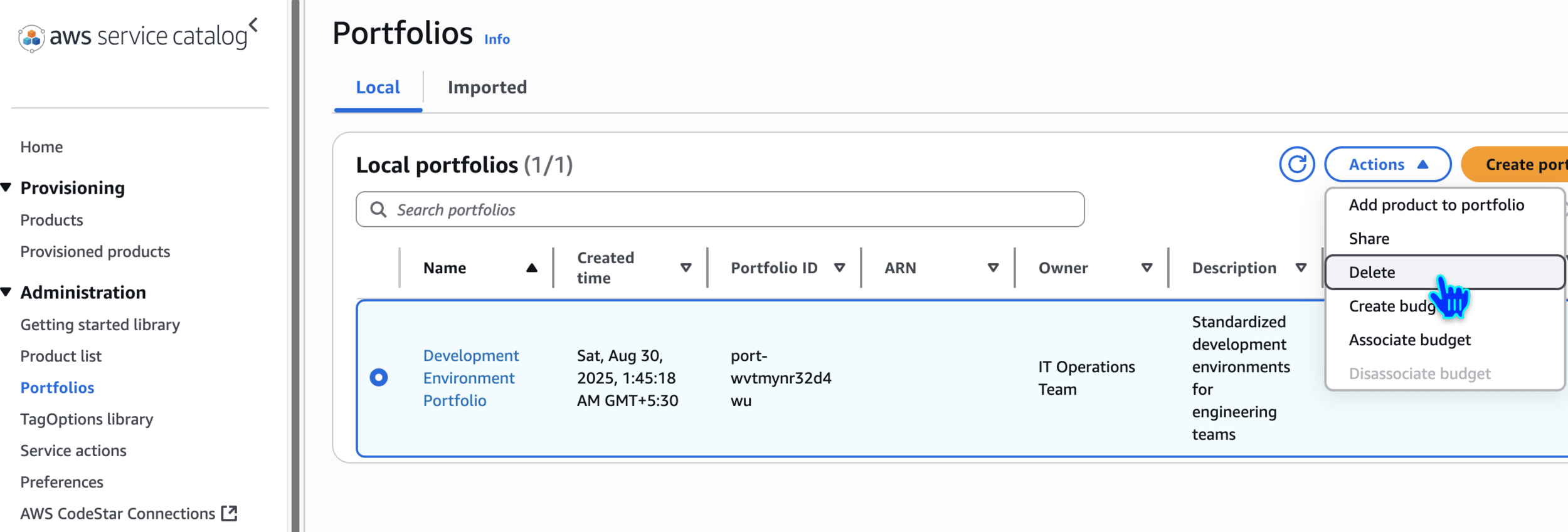The image size is (1568, 532).
Task: Switch to the Imported tab
Action: [x=487, y=87]
